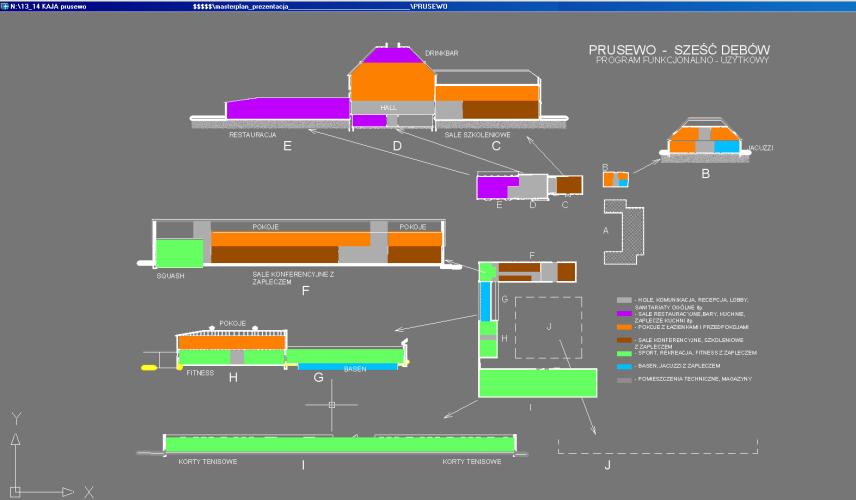The width and height of the screenshot is (856, 500).
Task: Select the HALL label in section D
Action: (388, 108)
